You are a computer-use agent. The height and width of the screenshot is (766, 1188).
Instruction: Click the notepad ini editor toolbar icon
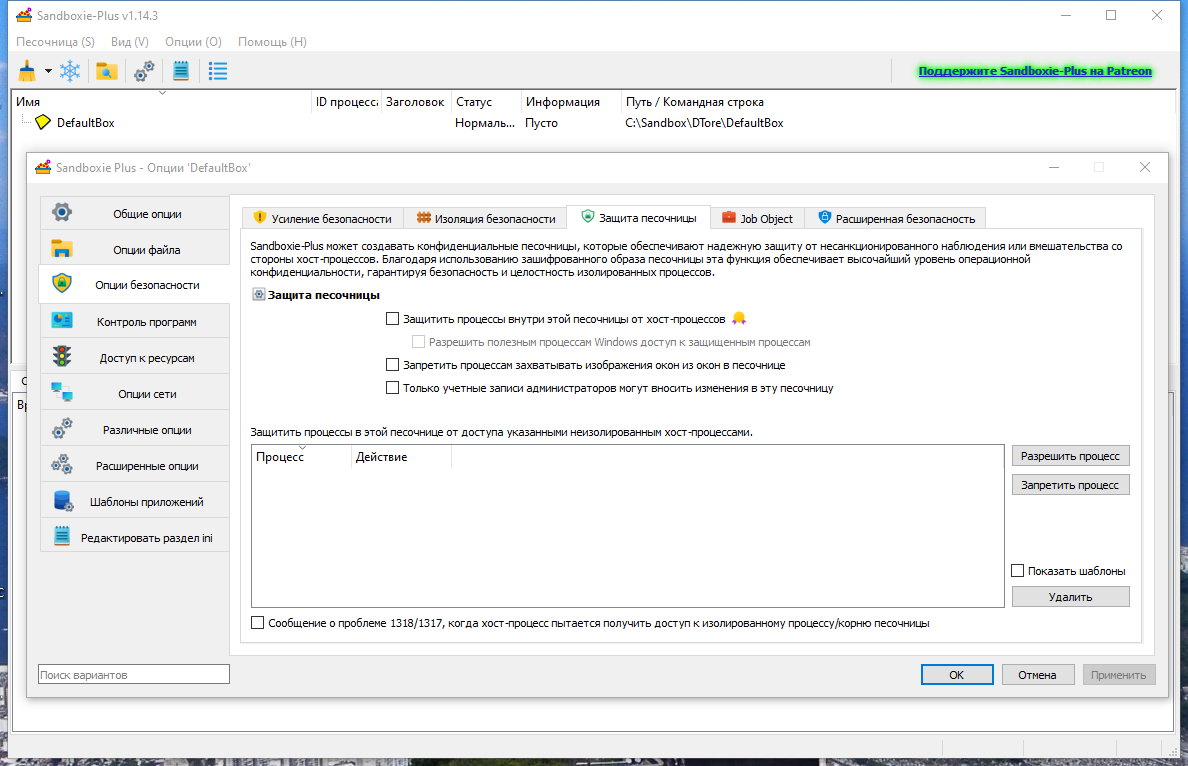[181, 71]
